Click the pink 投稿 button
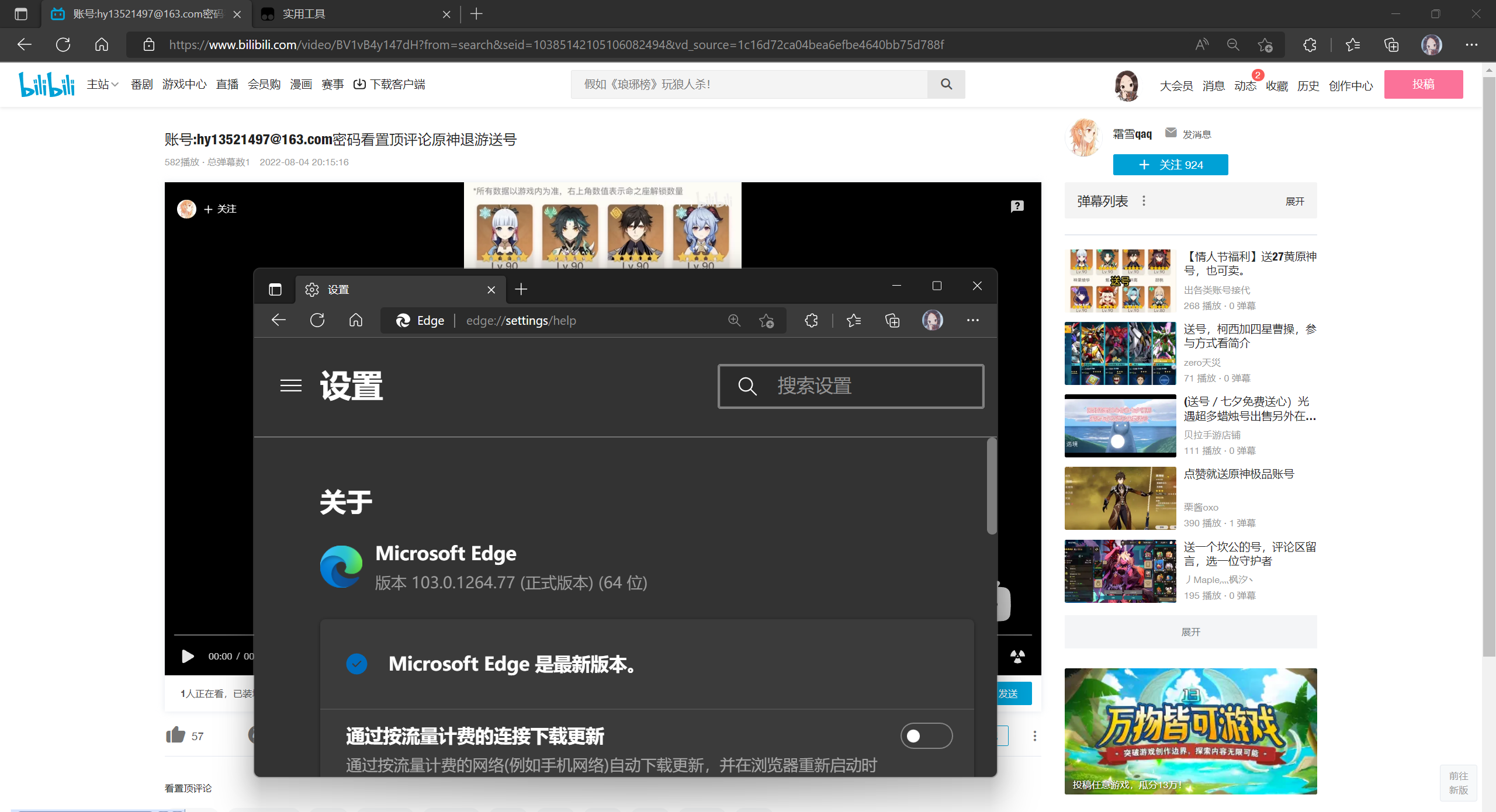1496x812 pixels. click(1424, 84)
